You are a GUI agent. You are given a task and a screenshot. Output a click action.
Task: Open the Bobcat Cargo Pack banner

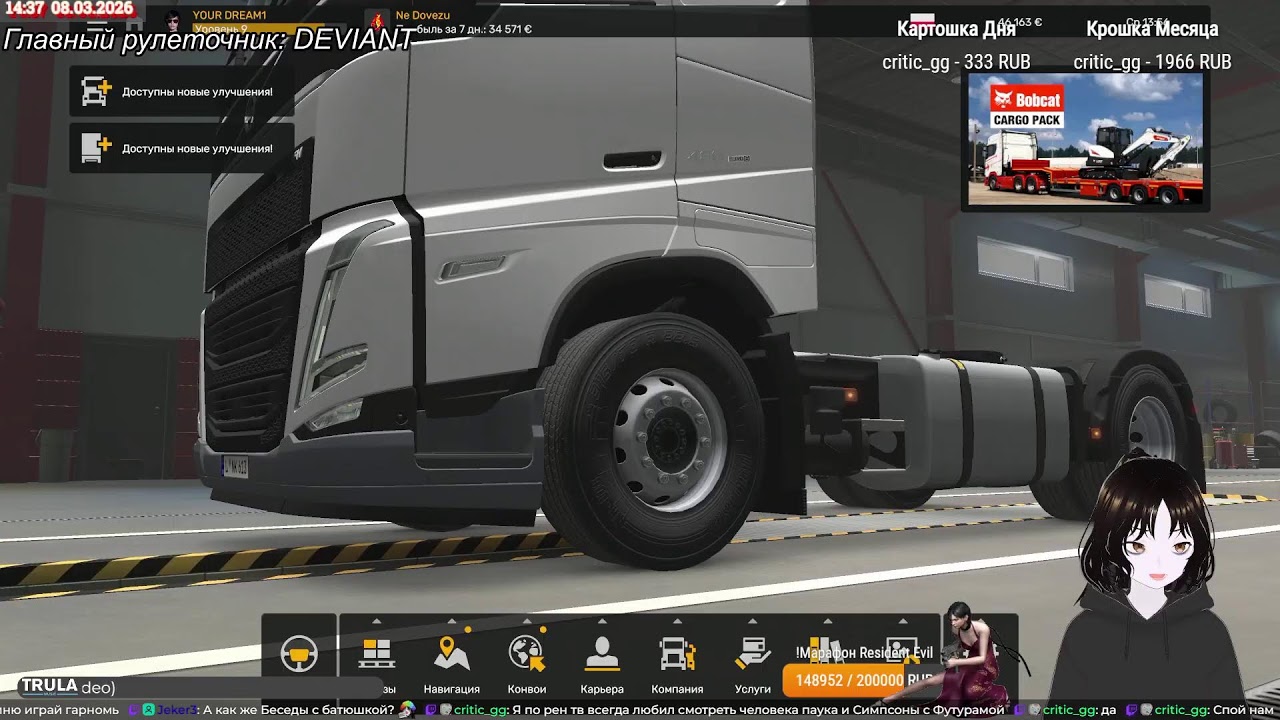pyautogui.click(x=1086, y=141)
